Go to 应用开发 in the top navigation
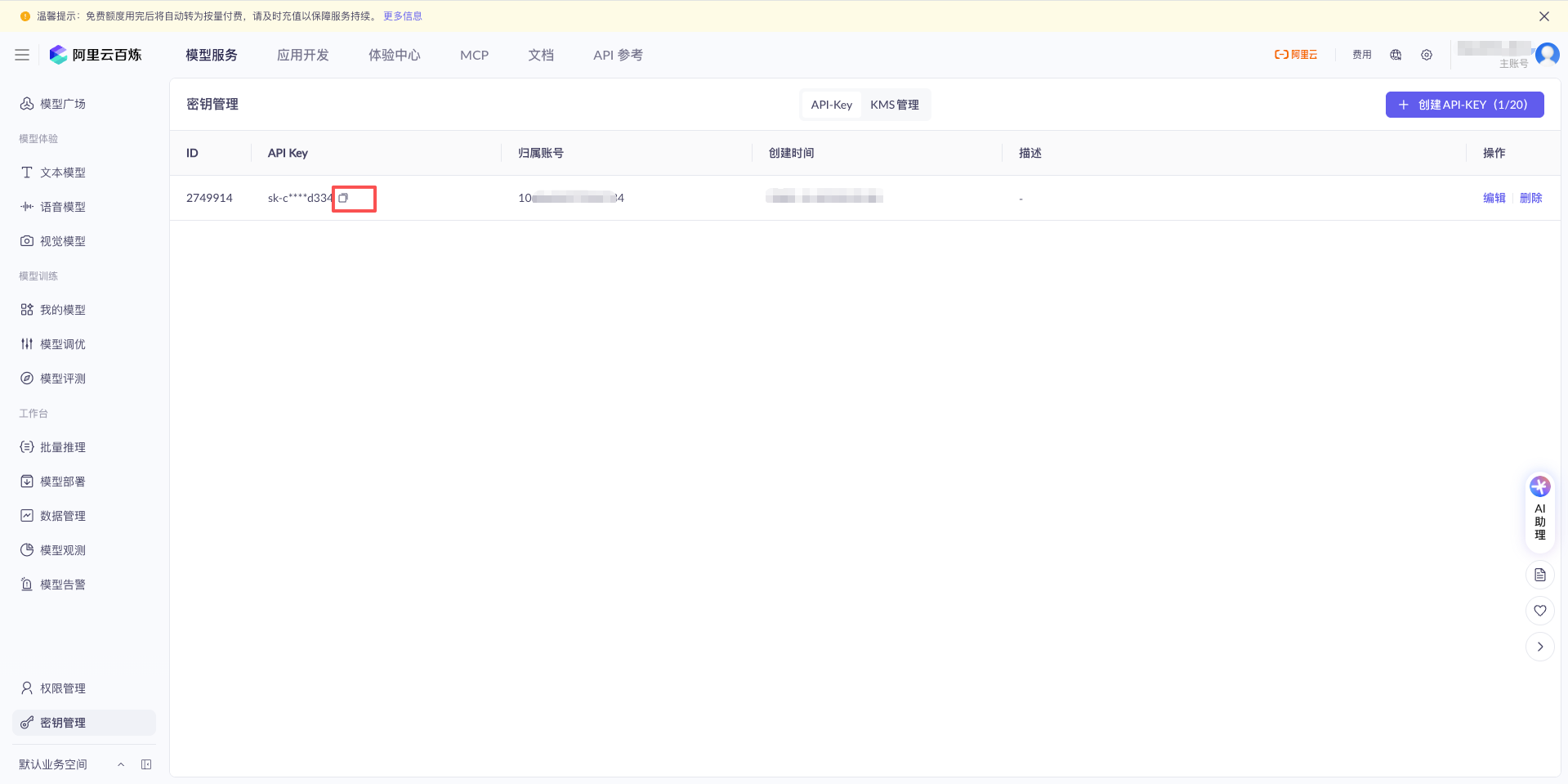Viewport: 1568px width, 784px height. click(302, 54)
